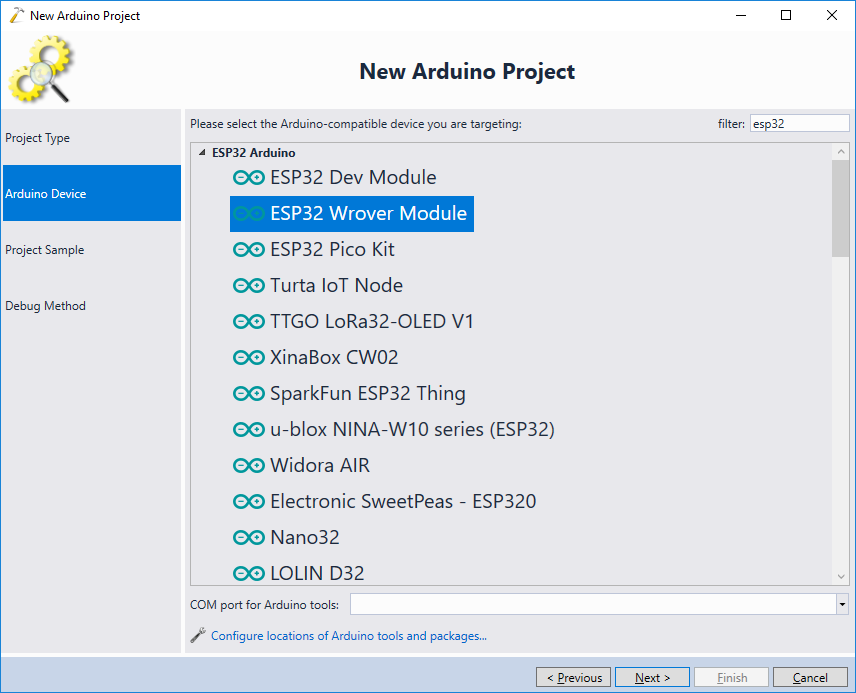This screenshot has height=693, width=856.
Task: Click the gears and magnifier wizard logo
Action: [41, 69]
